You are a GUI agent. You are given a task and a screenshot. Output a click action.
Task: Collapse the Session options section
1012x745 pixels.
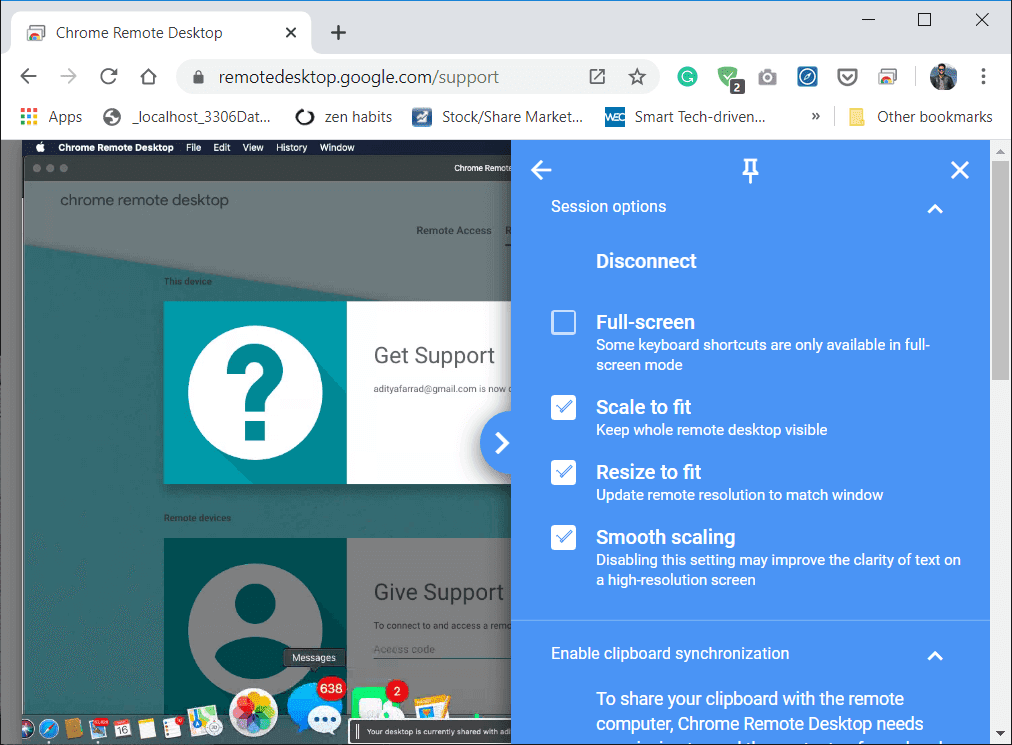pyautogui.click(x=935, y=209)
